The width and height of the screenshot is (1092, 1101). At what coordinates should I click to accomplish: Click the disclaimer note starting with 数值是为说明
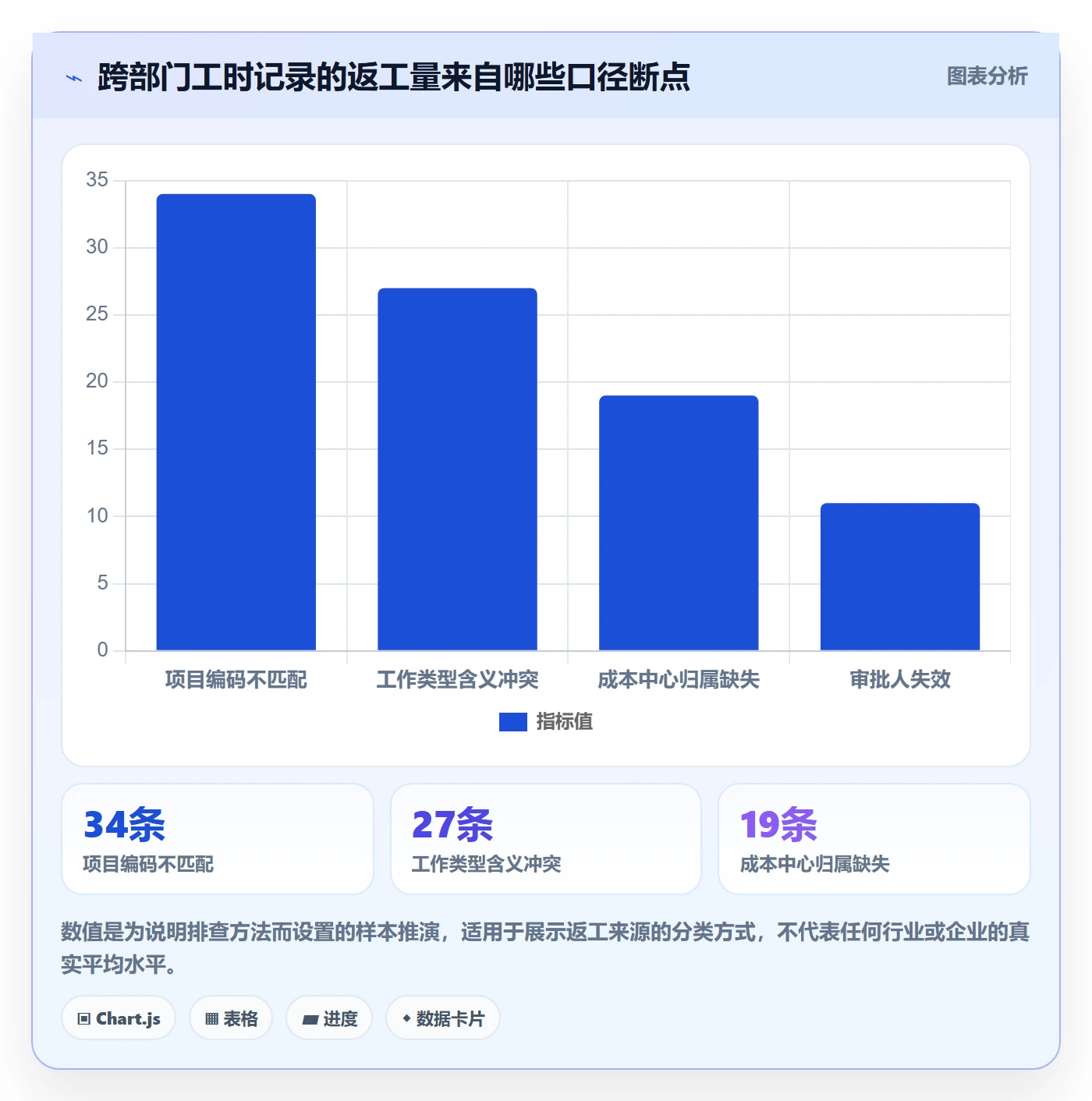(546, 948)
